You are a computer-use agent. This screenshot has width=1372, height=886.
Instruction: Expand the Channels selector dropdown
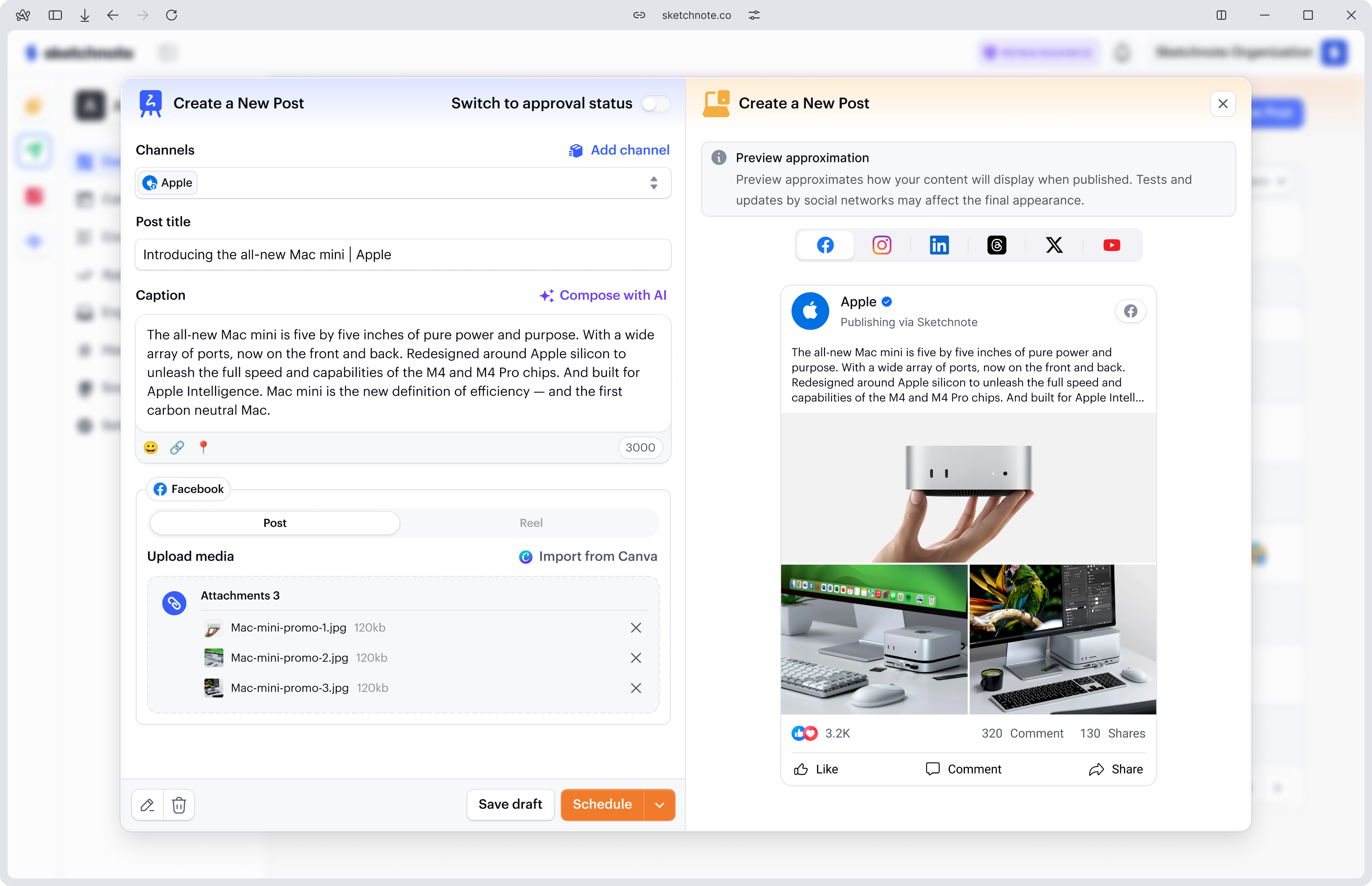coord(653,183)
